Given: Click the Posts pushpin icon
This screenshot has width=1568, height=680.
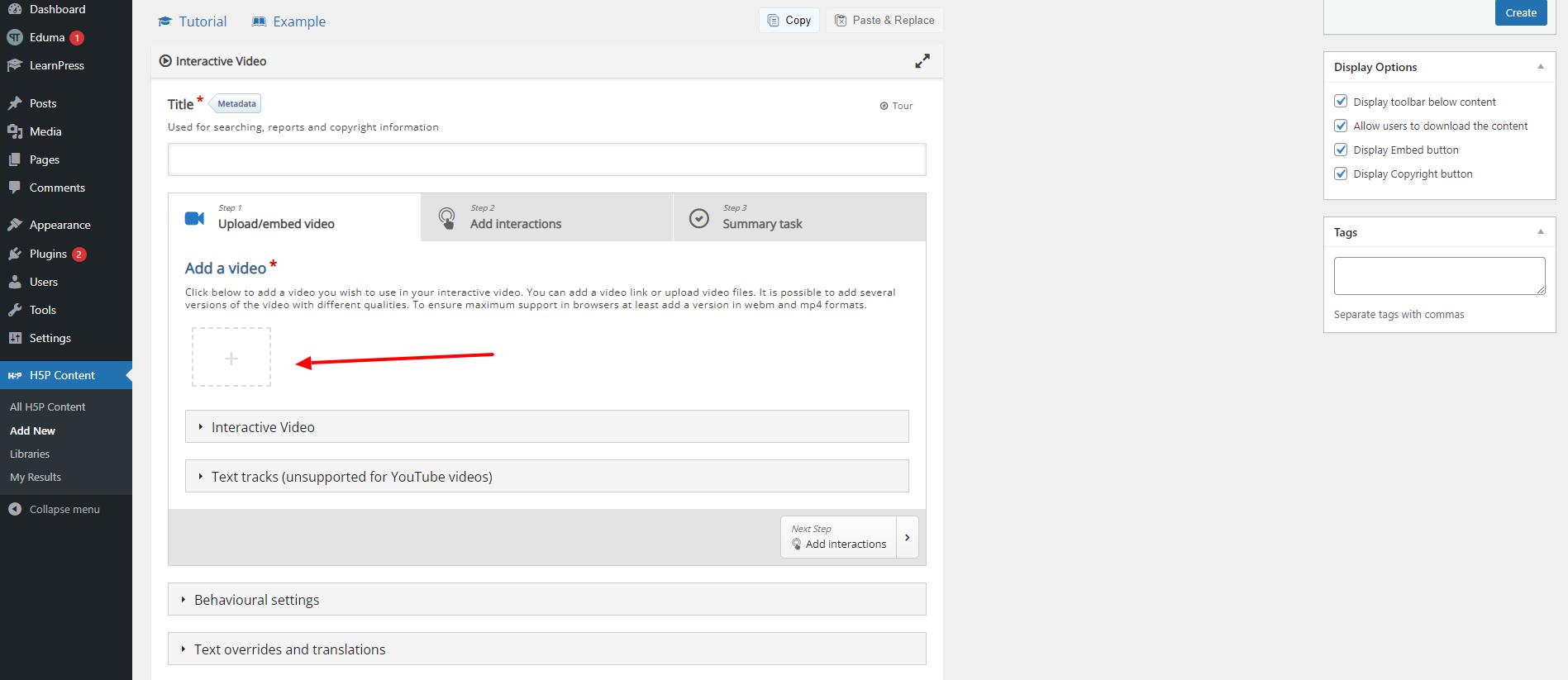Looking at the screenshot, I should point(15,103).
